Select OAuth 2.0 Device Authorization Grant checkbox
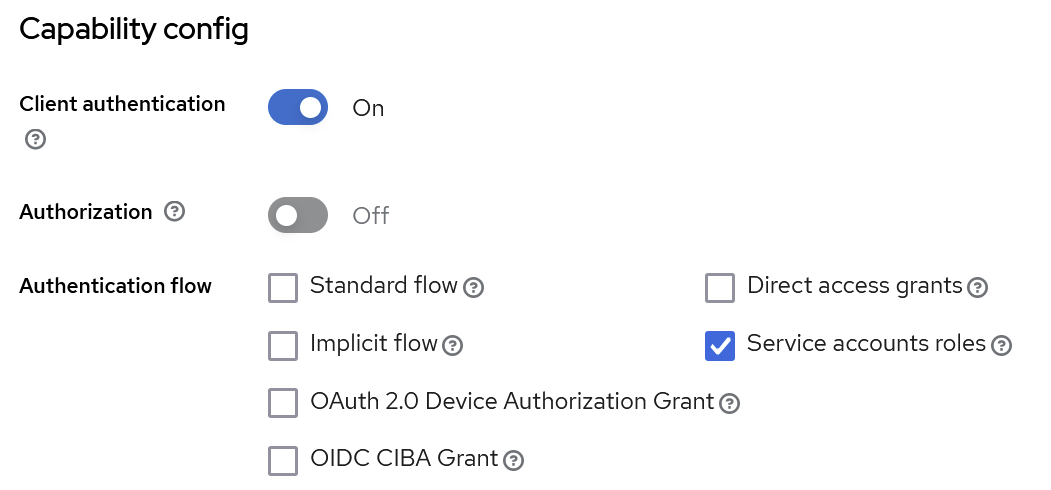The width and height of the screenshot is (1051, 490). click(x=283, y=403)
